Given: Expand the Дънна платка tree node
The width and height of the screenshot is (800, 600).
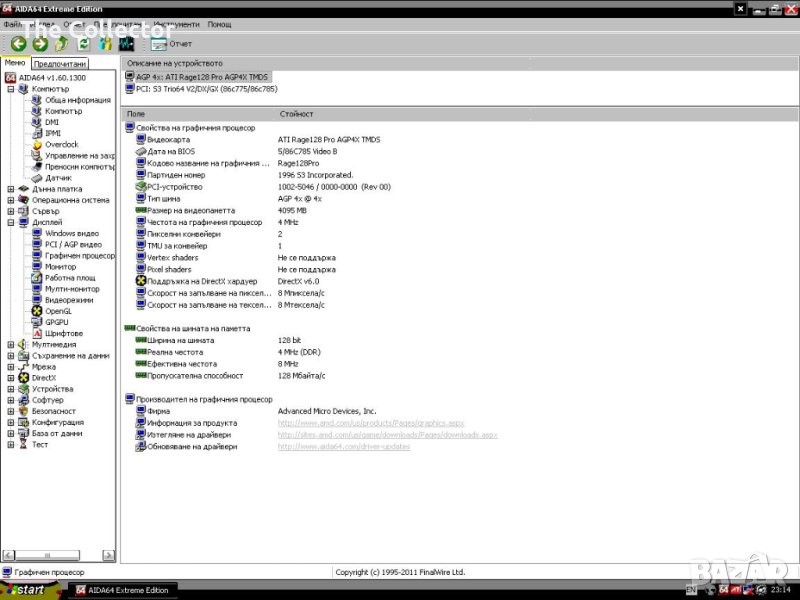Looking at the screenshot, I should click(11, 189).
